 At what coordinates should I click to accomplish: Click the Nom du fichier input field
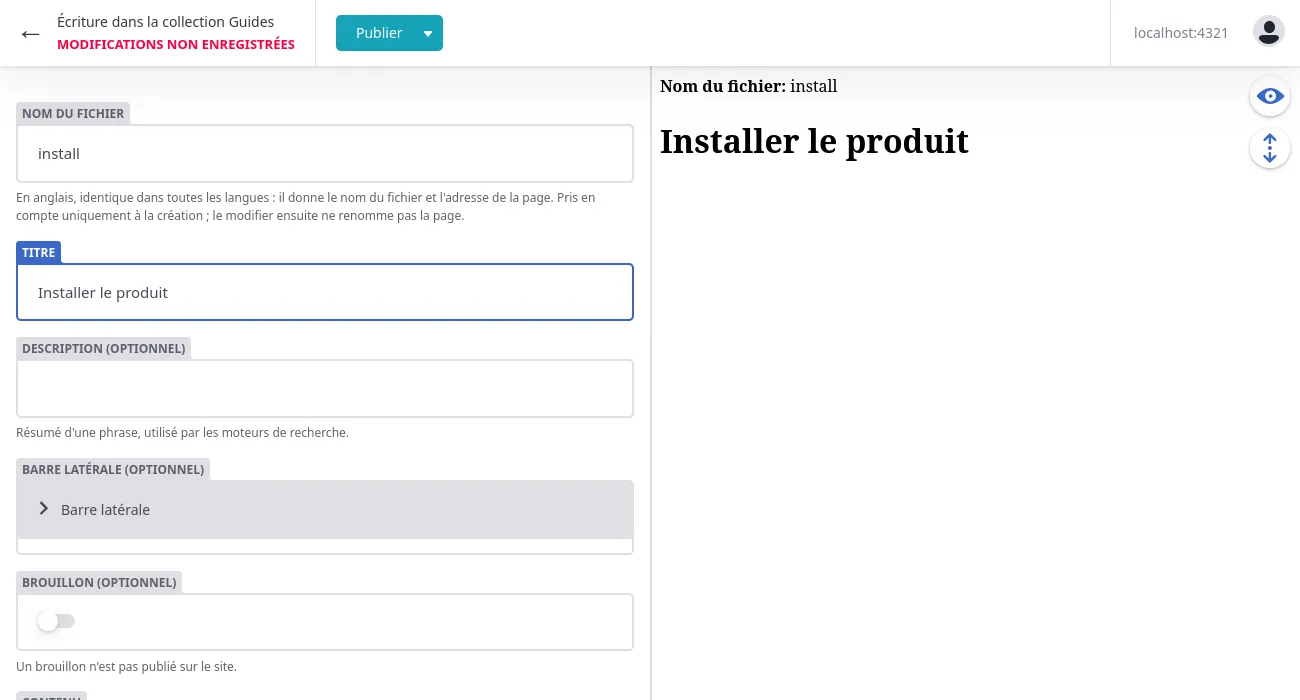coord(325,153)
